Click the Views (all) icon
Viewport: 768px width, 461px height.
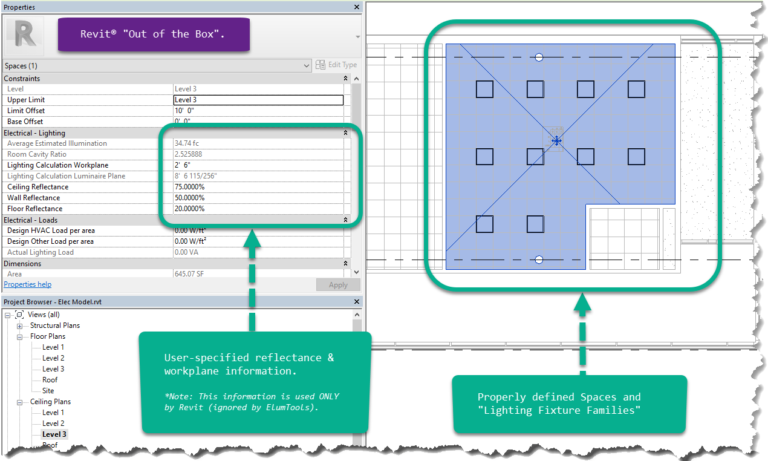20,315
